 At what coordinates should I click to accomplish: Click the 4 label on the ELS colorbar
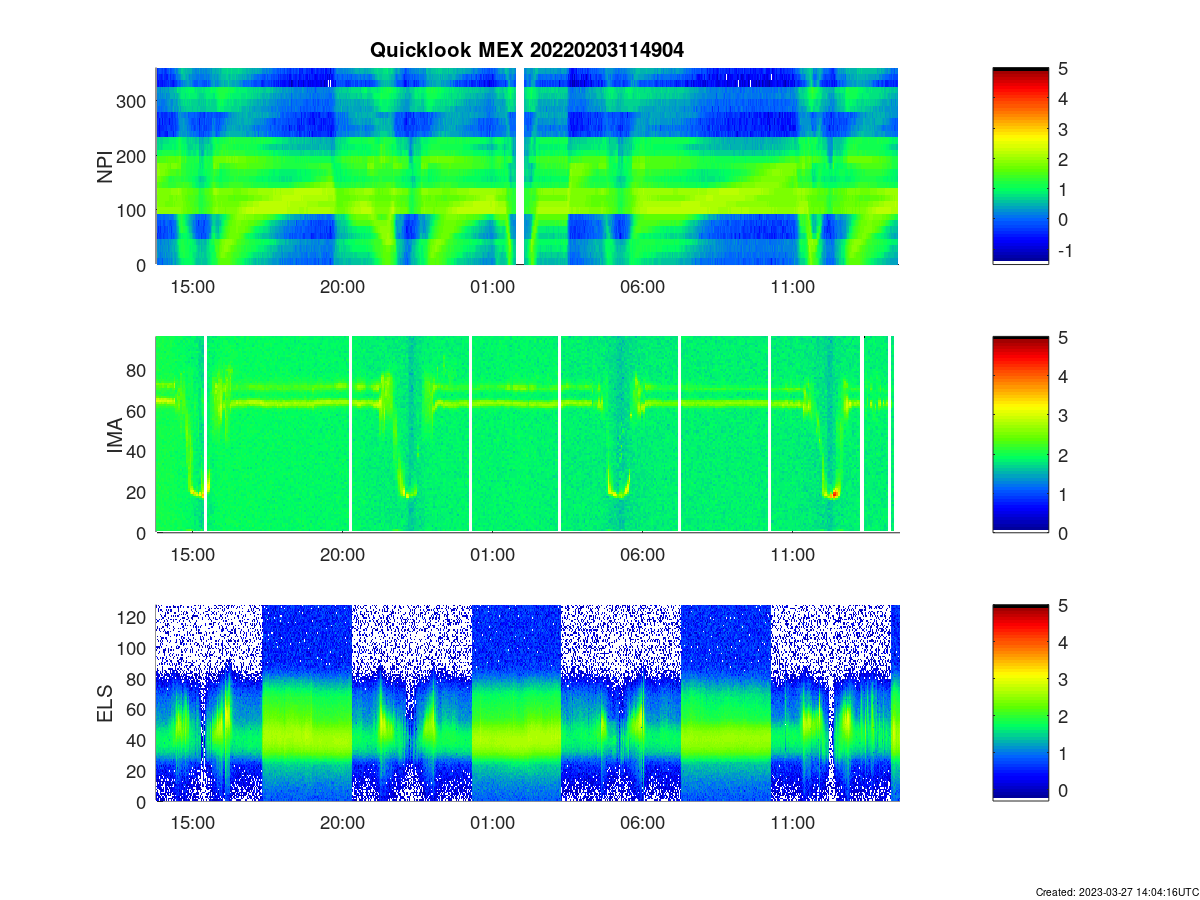[x=1063, y=643]
